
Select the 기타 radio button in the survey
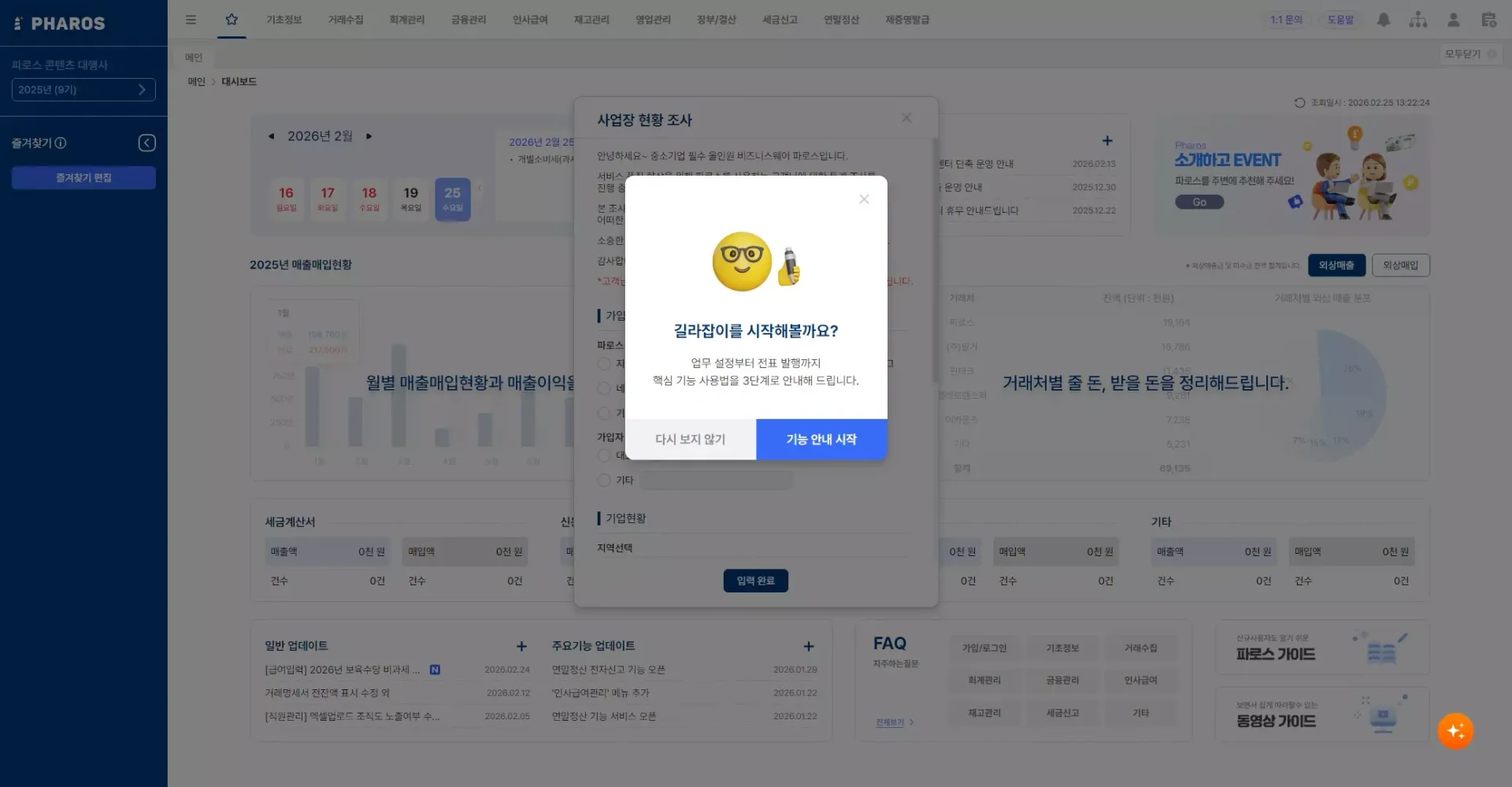(x=603, y=480)
